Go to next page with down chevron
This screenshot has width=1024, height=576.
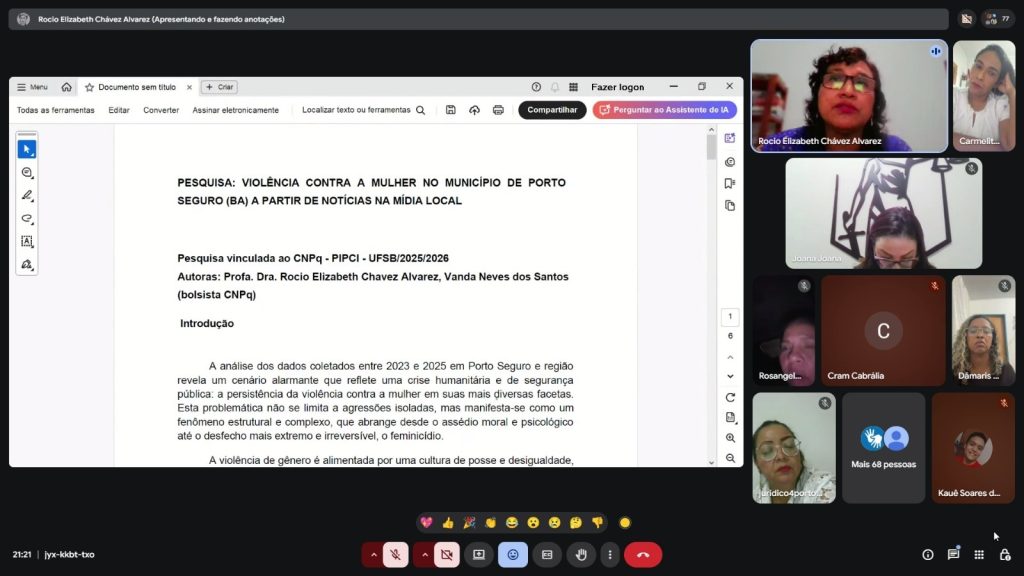tap(730, 376)
